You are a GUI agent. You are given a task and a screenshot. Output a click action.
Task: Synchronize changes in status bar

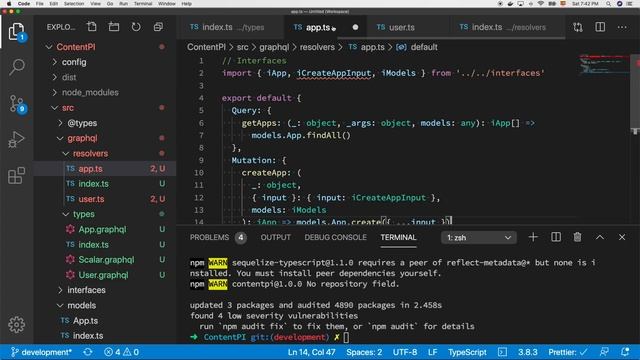pos(88,352)
